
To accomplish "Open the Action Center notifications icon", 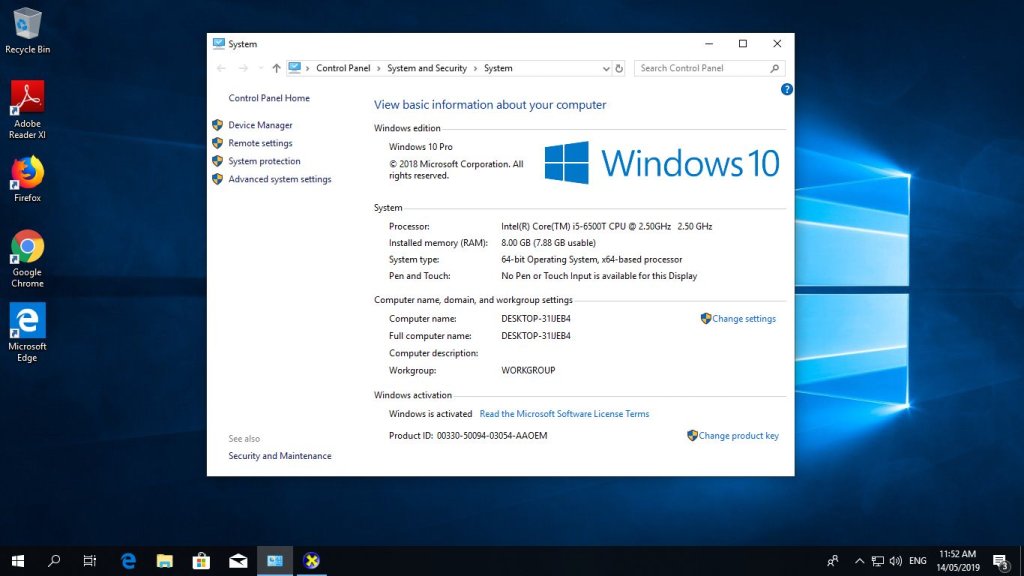I will (x=1000, y=562).
